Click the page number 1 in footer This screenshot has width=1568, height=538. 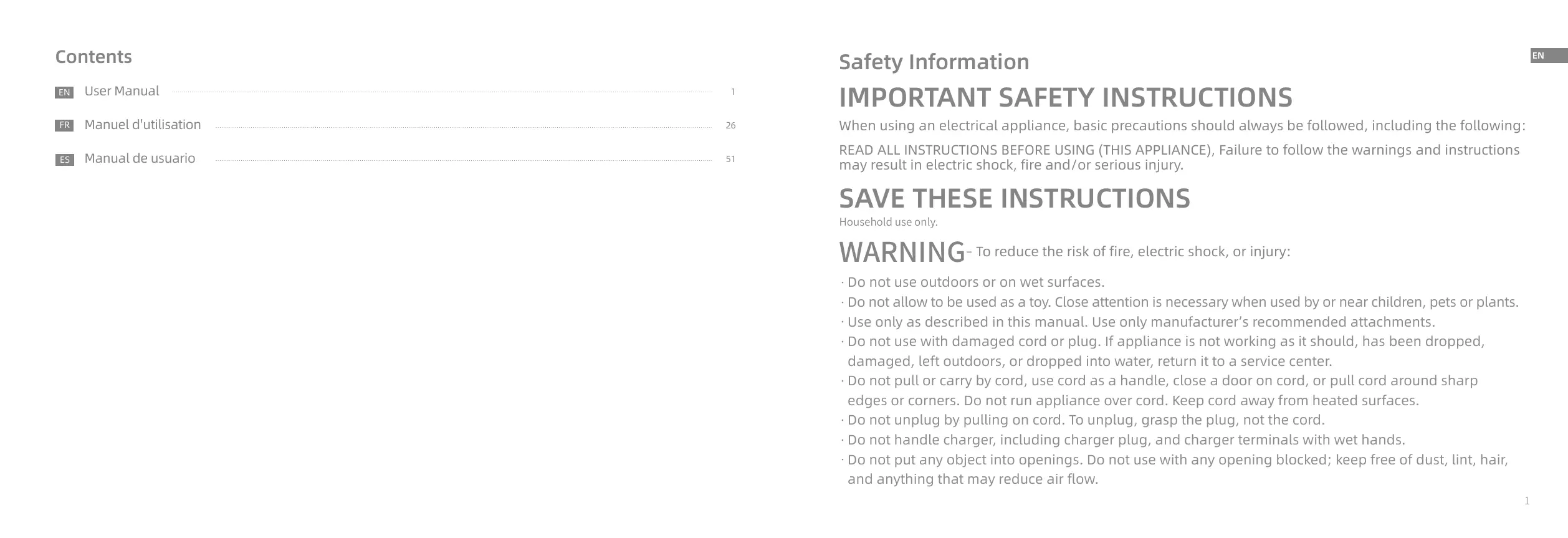(1526, 501)
